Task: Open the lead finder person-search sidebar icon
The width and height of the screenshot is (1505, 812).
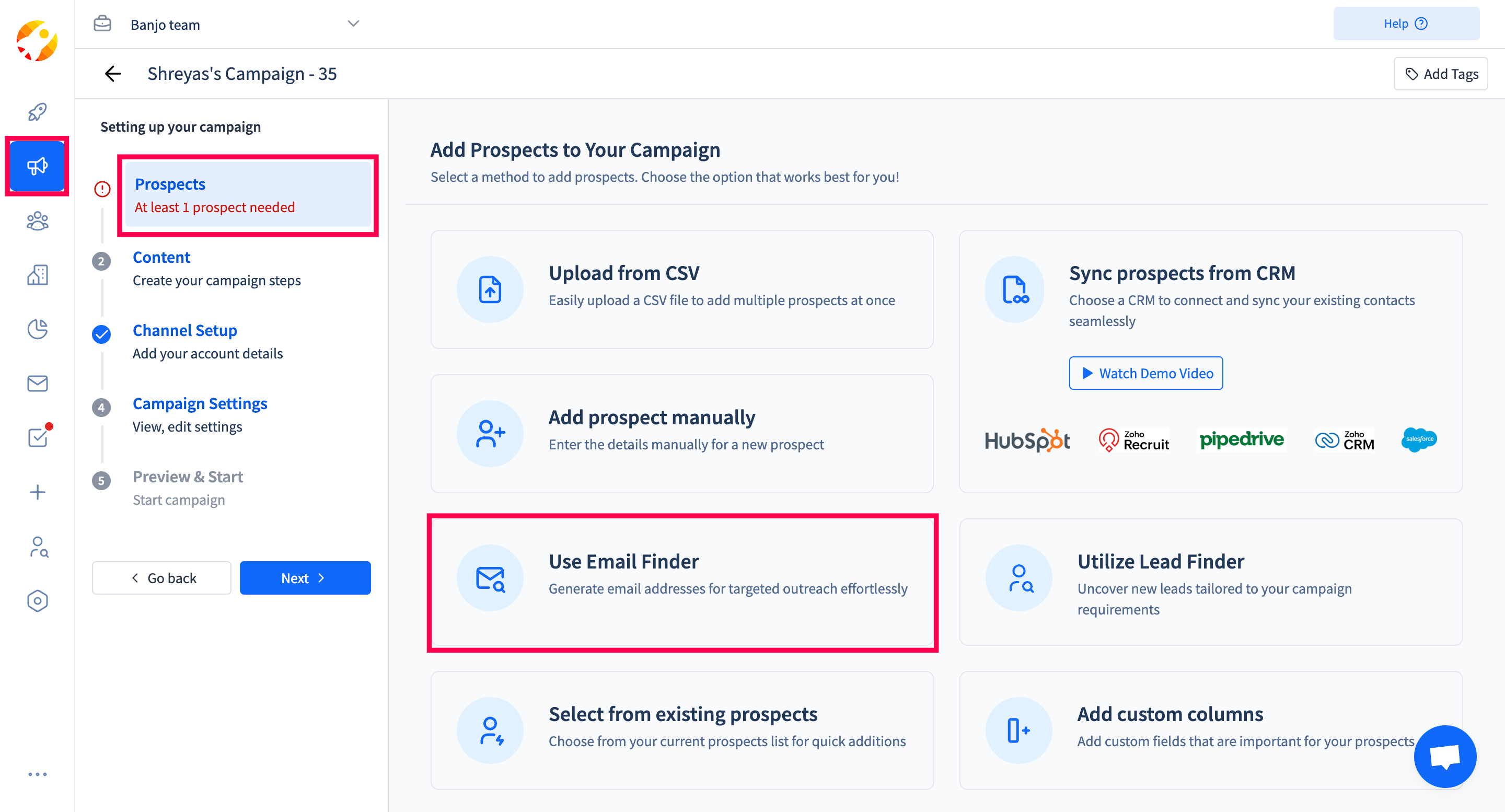Action: pyautogui.click(x=38, y=547)
